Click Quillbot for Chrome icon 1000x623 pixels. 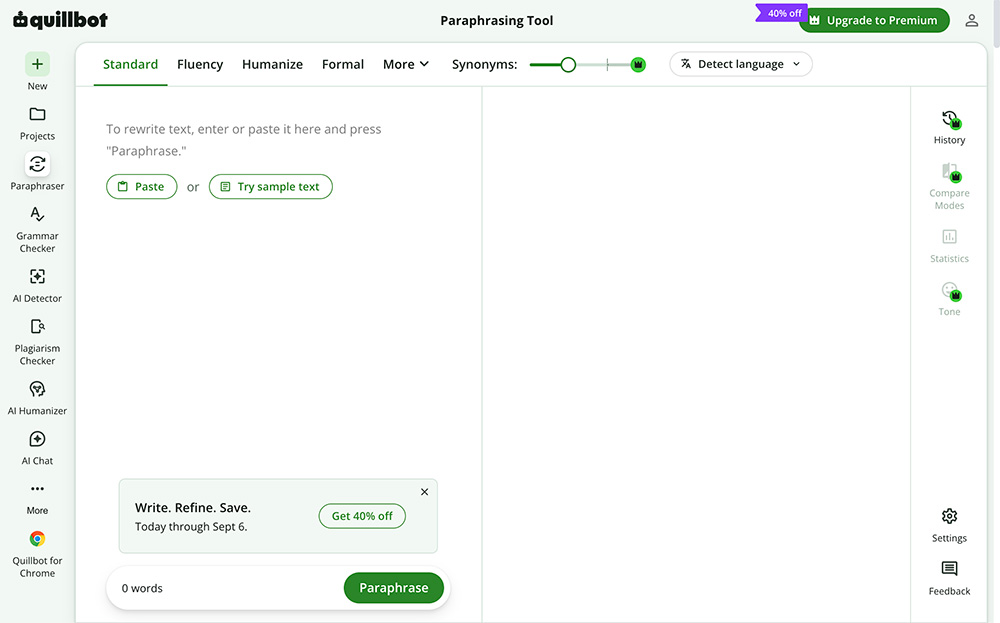(x=37, y=539)
